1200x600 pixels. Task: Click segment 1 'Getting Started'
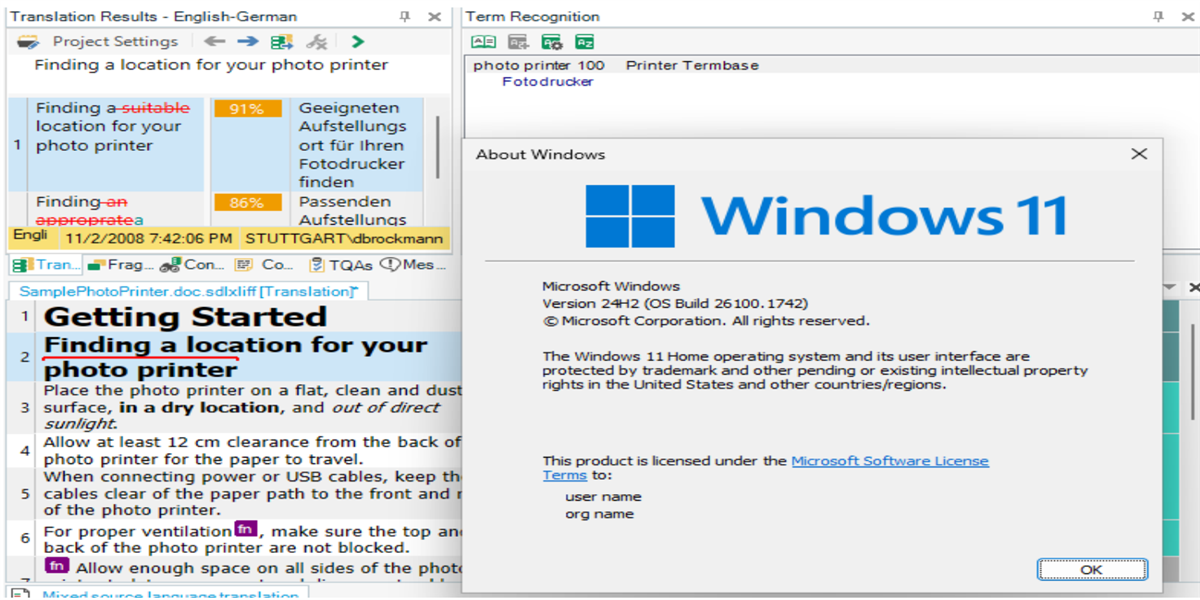[x=186, y=317]
